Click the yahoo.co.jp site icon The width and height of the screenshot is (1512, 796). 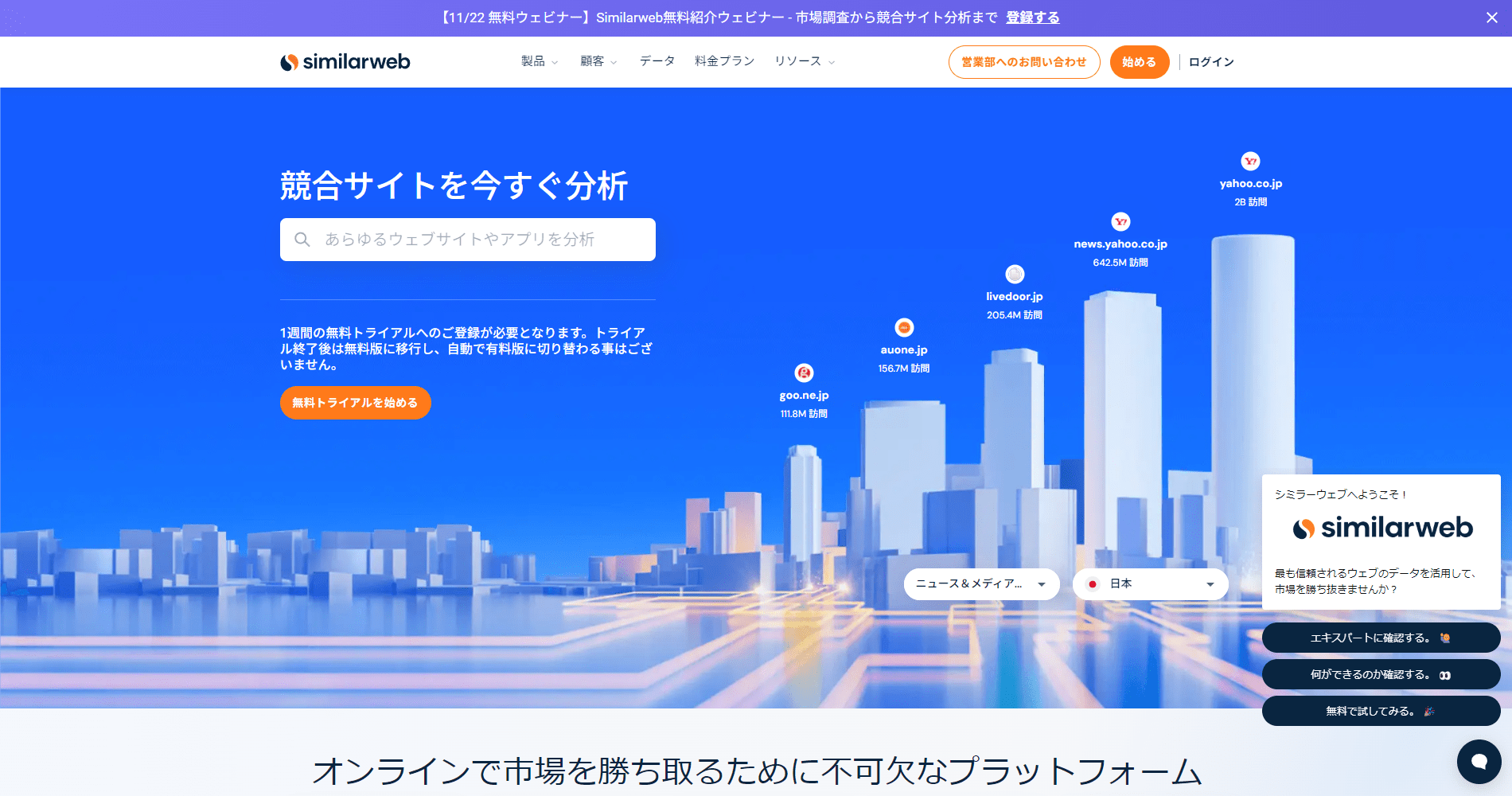1251,161
